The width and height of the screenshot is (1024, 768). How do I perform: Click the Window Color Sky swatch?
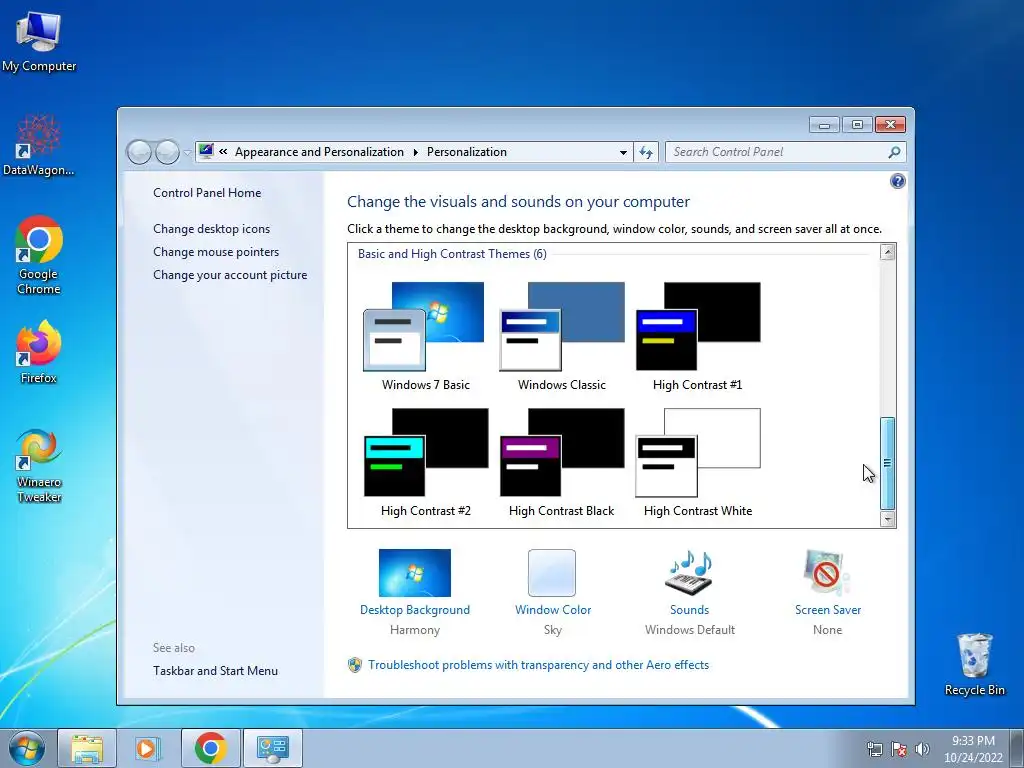point(552,573)
